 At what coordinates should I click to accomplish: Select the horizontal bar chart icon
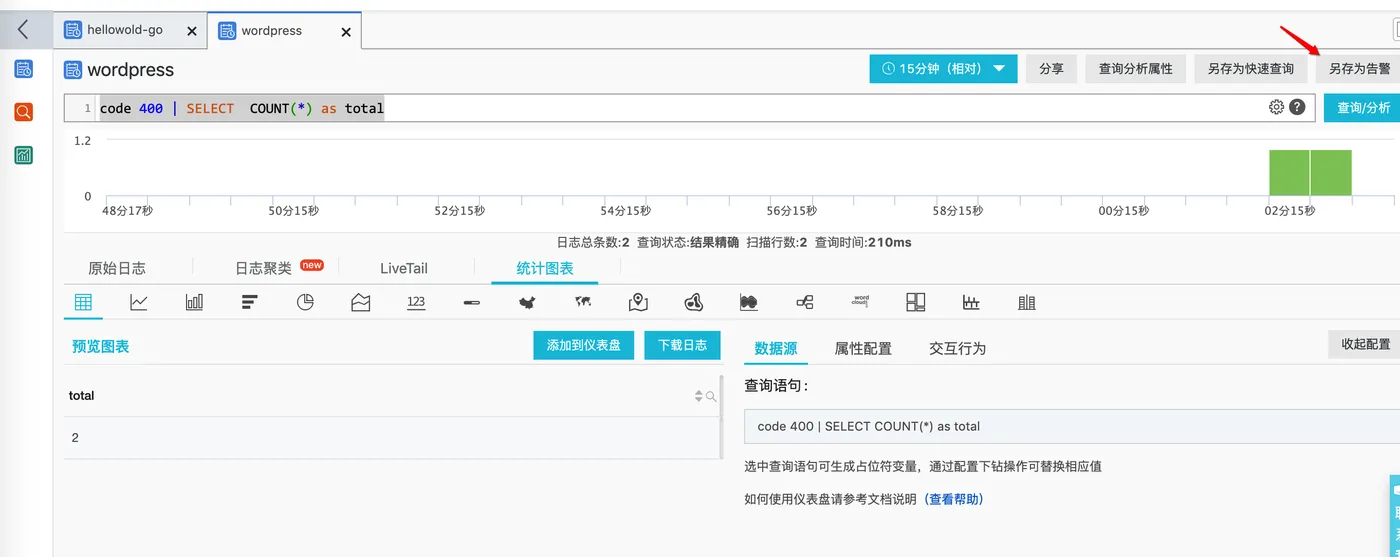click(250, 302)
